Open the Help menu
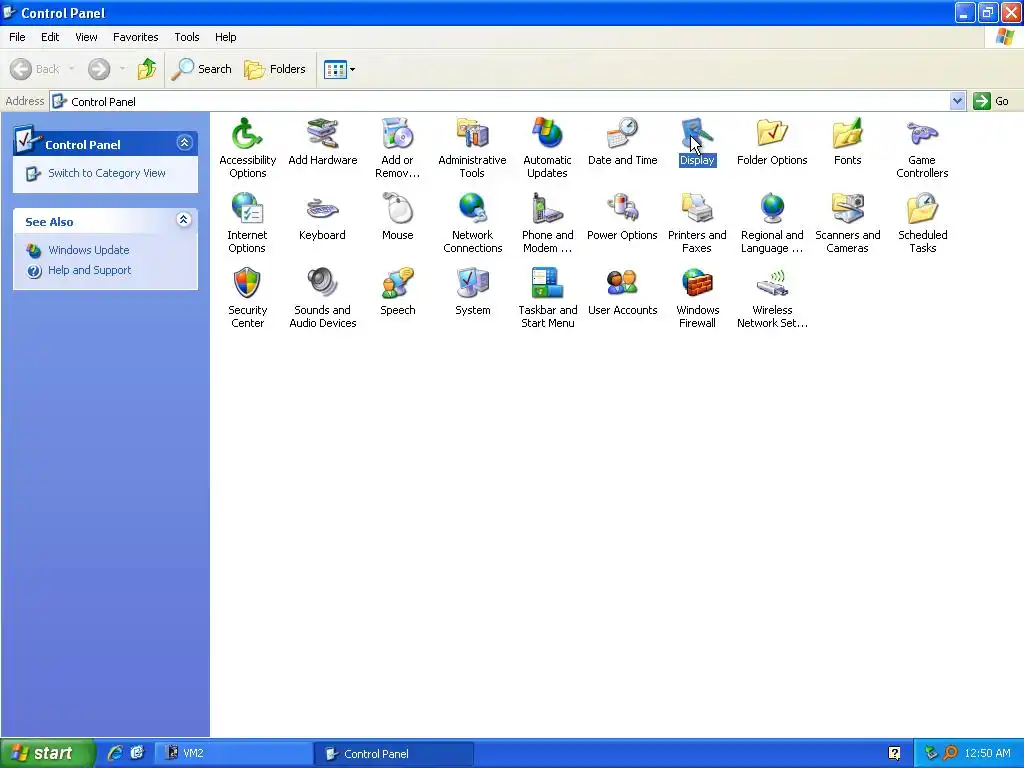The width and height of the screenshot is (1024, 768). point(225,37)
